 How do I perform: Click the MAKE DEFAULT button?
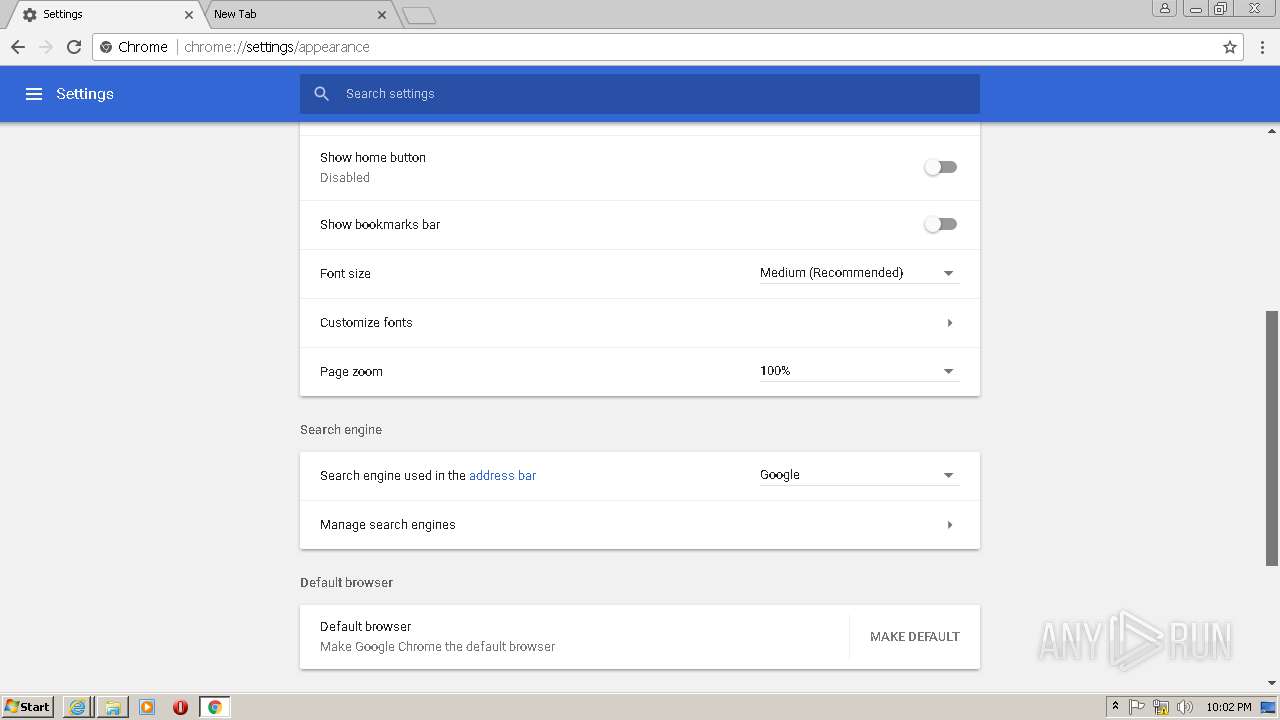pyautogui.click(x=915, y=637)
